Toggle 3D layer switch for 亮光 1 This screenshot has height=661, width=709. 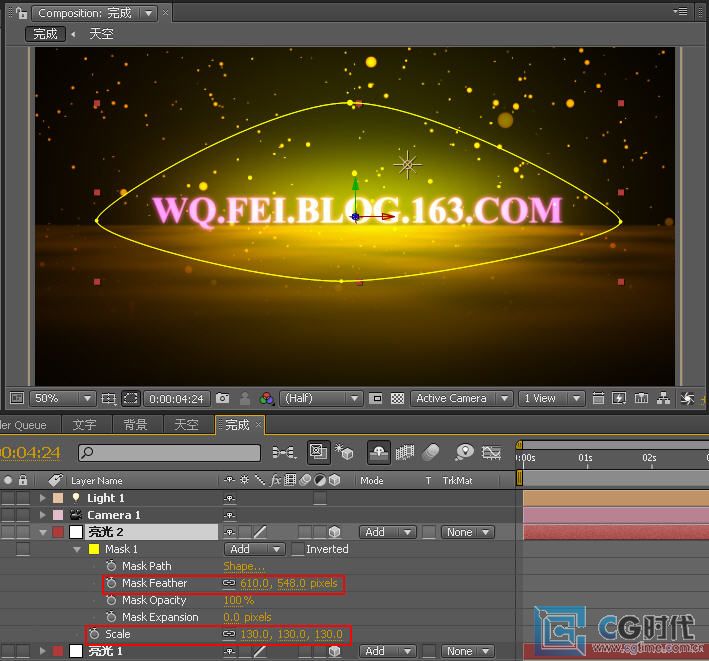(335, 651)
